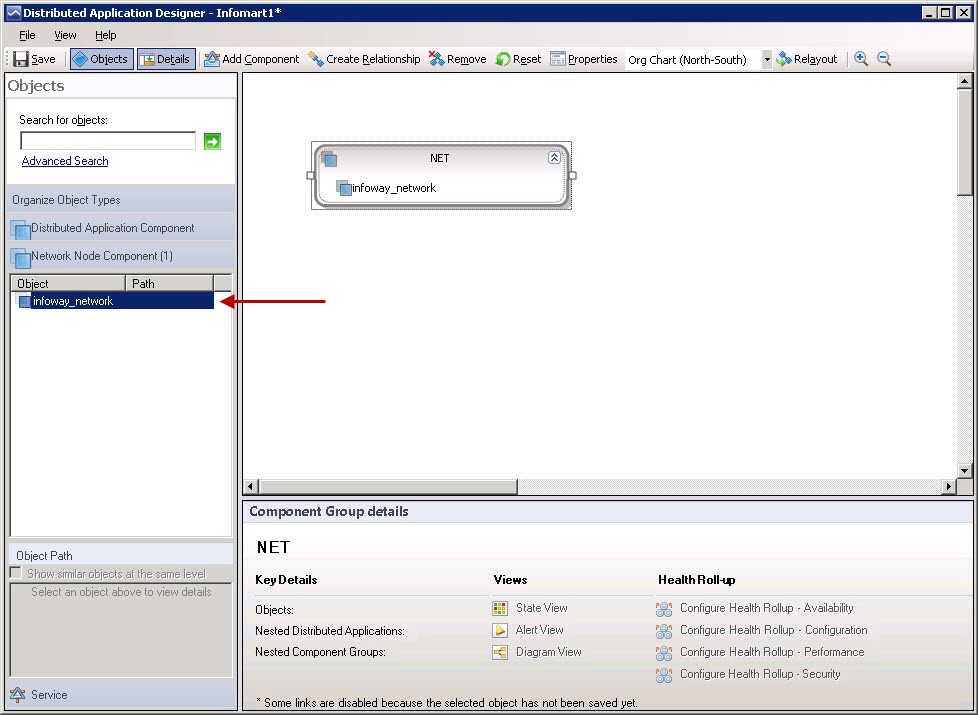This screenshot has height=715, width=978.
Task: Click the green search go arrow
Action: point(213,142)
